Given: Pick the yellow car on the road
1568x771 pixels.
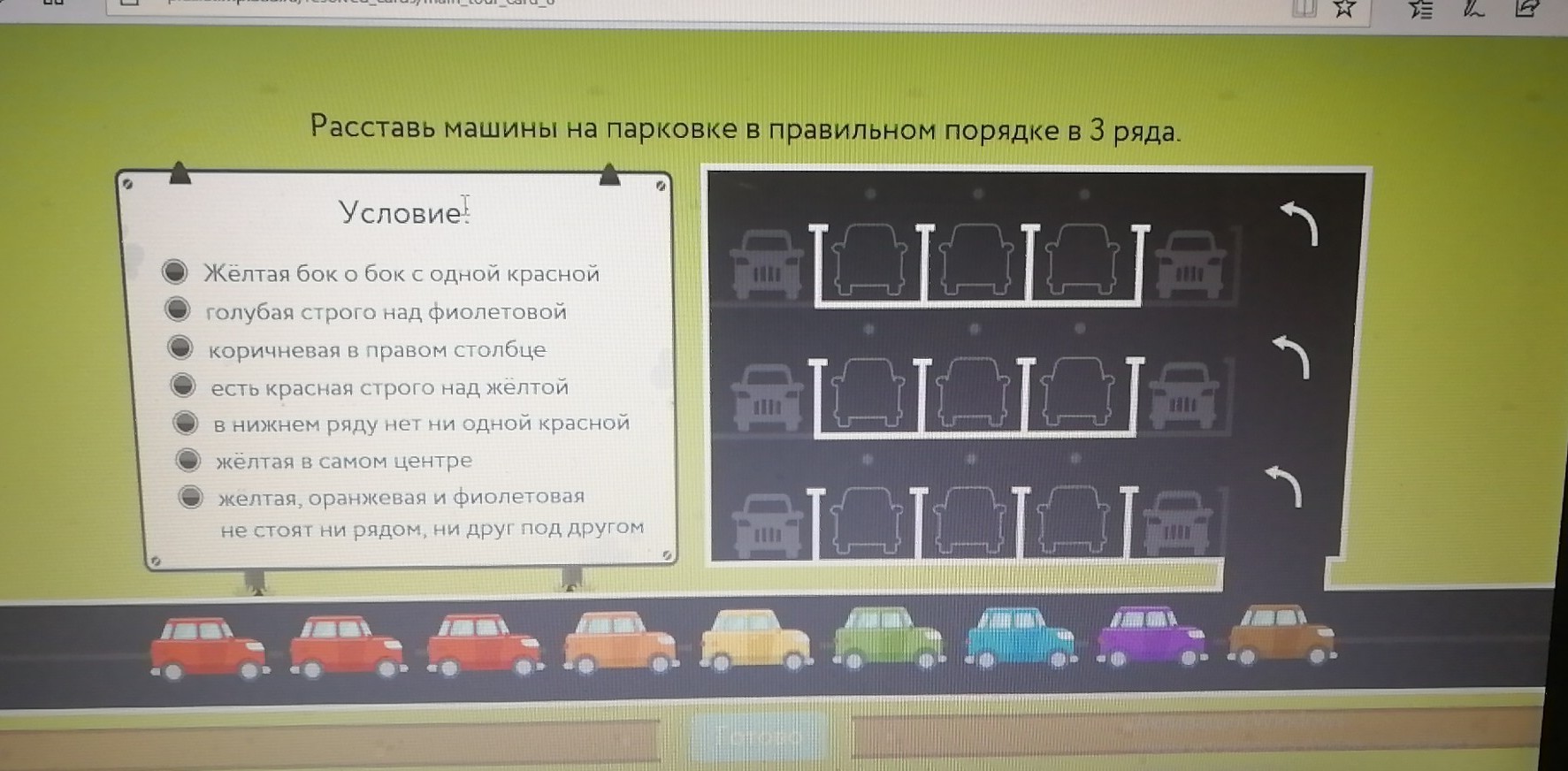Looking at the screenshot, I should (754, 640).
